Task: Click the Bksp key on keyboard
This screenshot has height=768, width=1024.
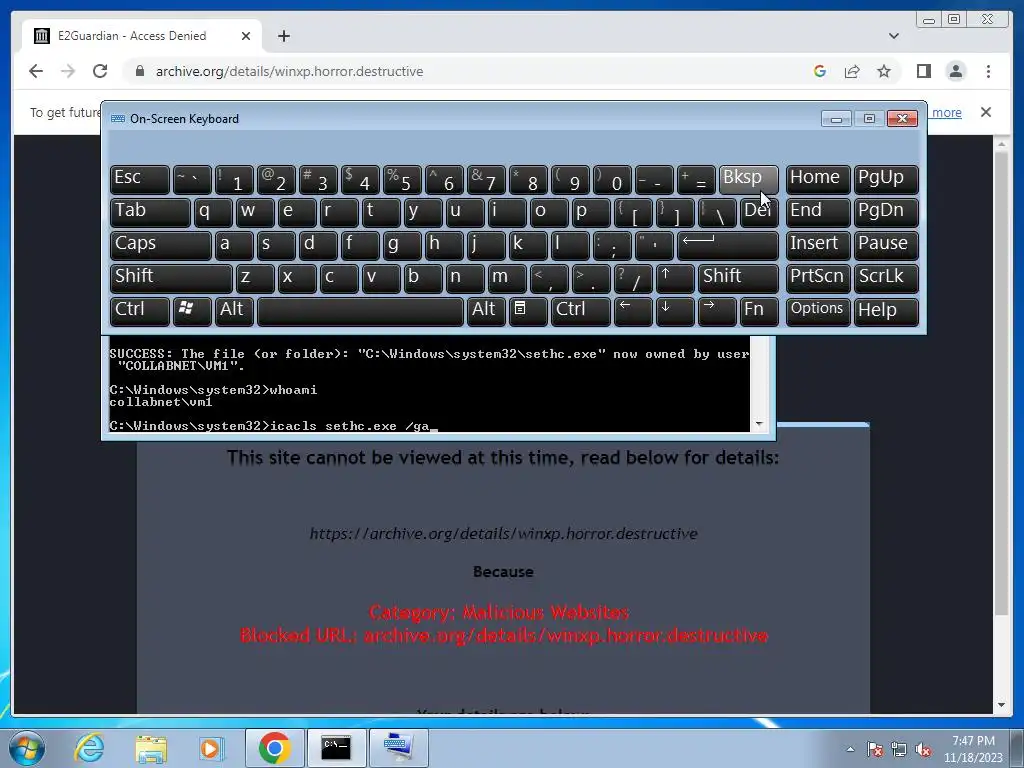Action: pos(748,178)
